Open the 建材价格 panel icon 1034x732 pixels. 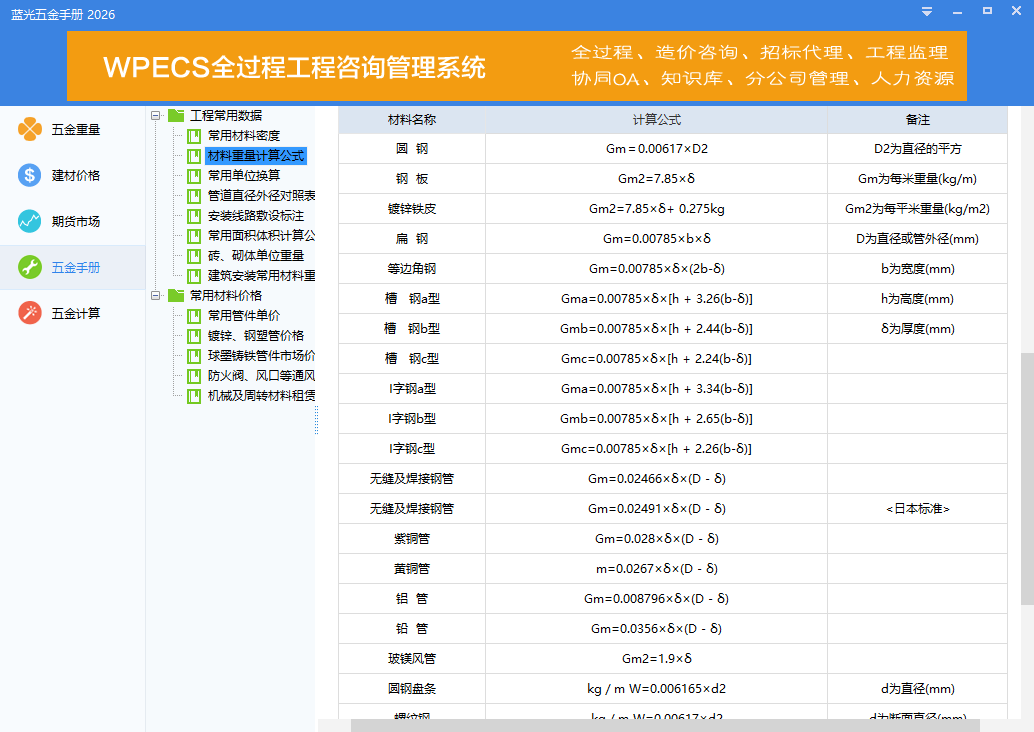point(29,175)
